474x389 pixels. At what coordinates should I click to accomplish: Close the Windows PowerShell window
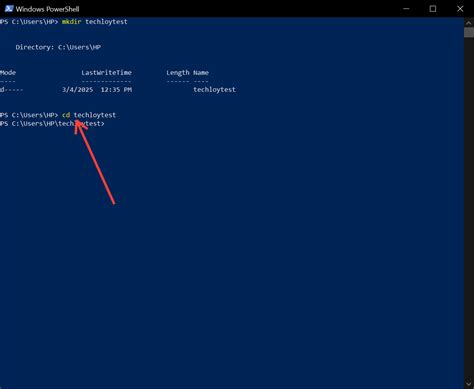460,9
